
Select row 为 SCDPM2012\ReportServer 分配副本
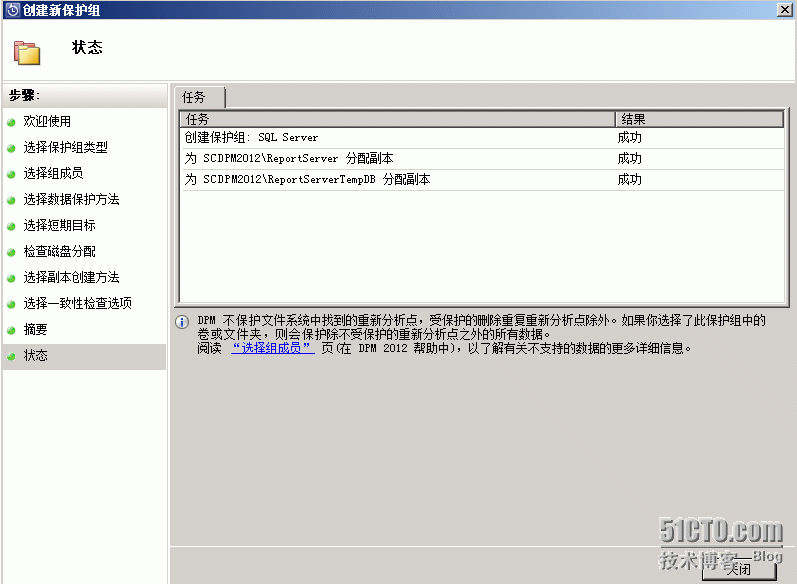click(x=482, y=159)
